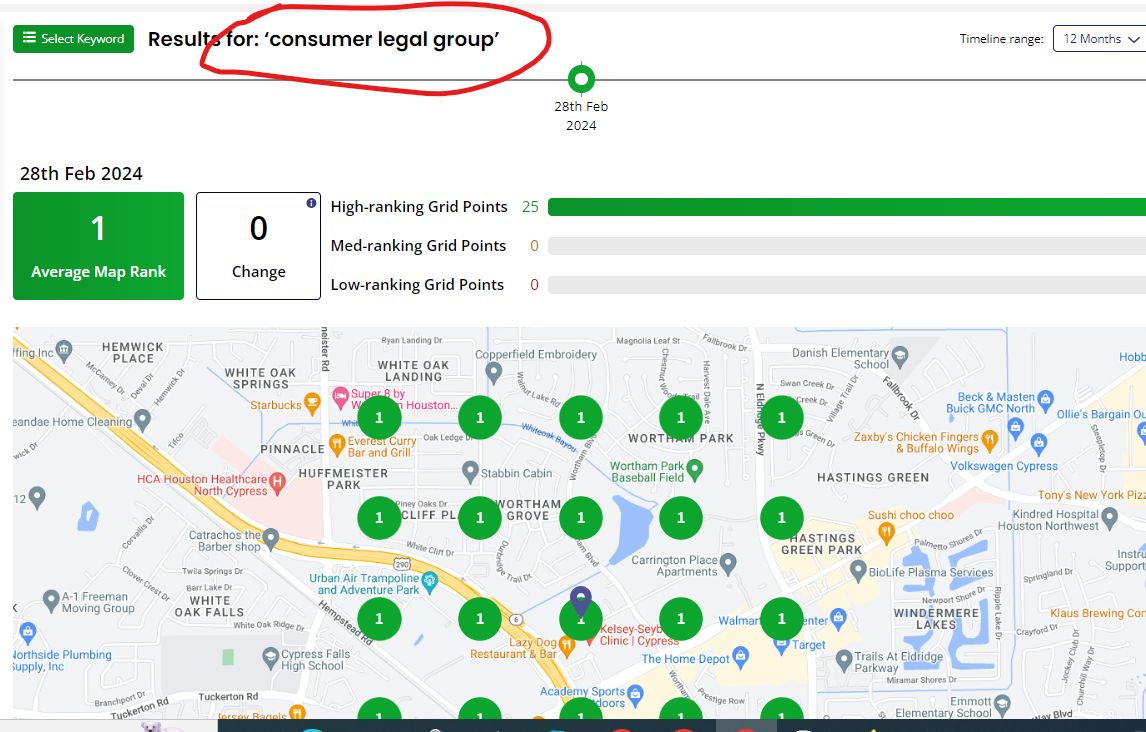Click the info icon in Change box
Viewport: 1146px width, 732px height.
tap(311, 203)
